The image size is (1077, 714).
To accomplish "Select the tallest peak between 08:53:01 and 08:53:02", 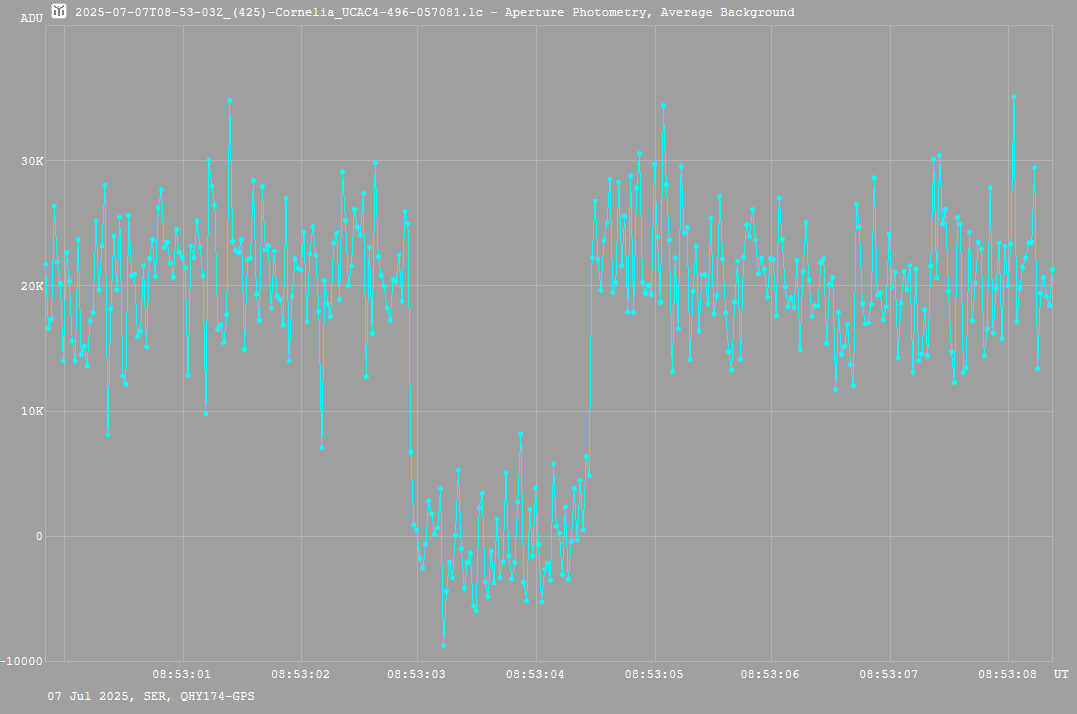I will pos(229,100).
